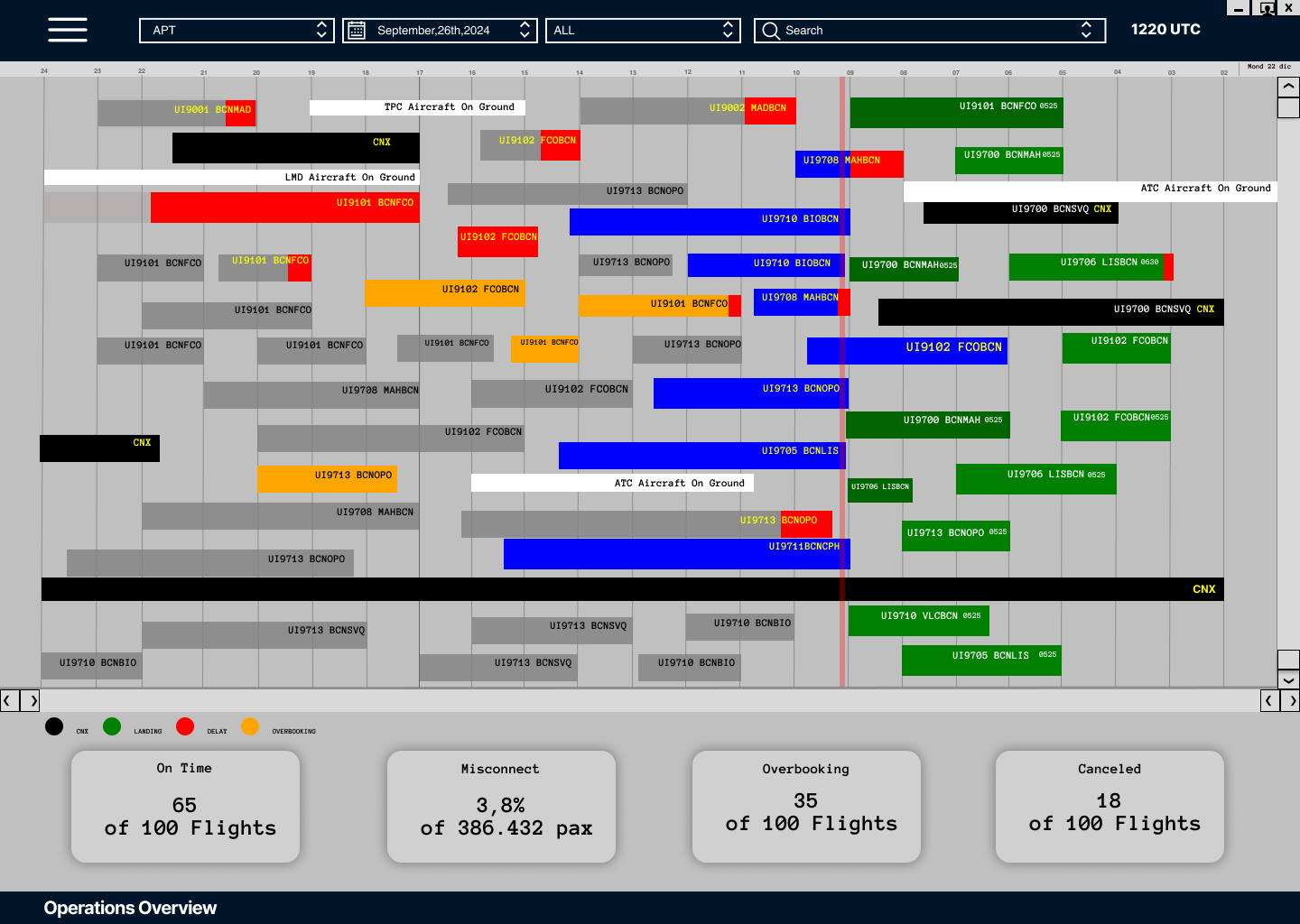
Task: Open the Misconnect summary card
Action: click(x=501, y=807)
